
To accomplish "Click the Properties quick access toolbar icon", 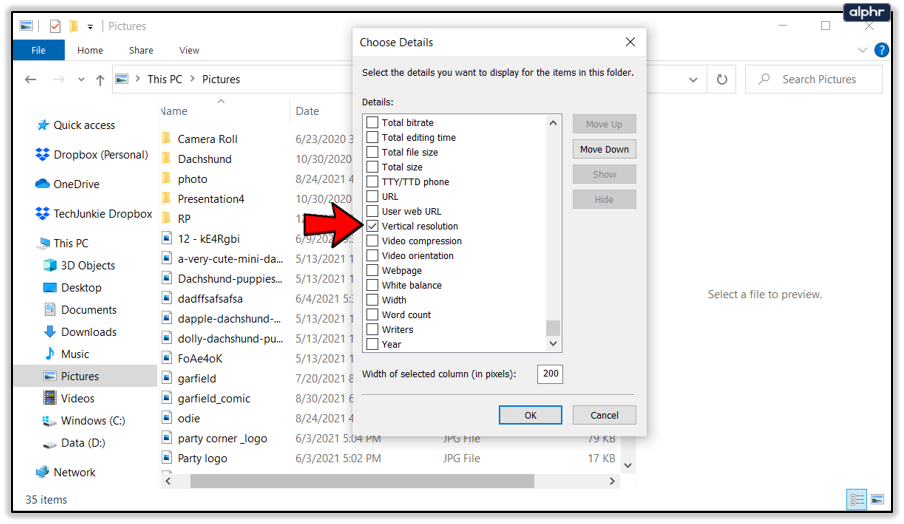I will 55,26.
